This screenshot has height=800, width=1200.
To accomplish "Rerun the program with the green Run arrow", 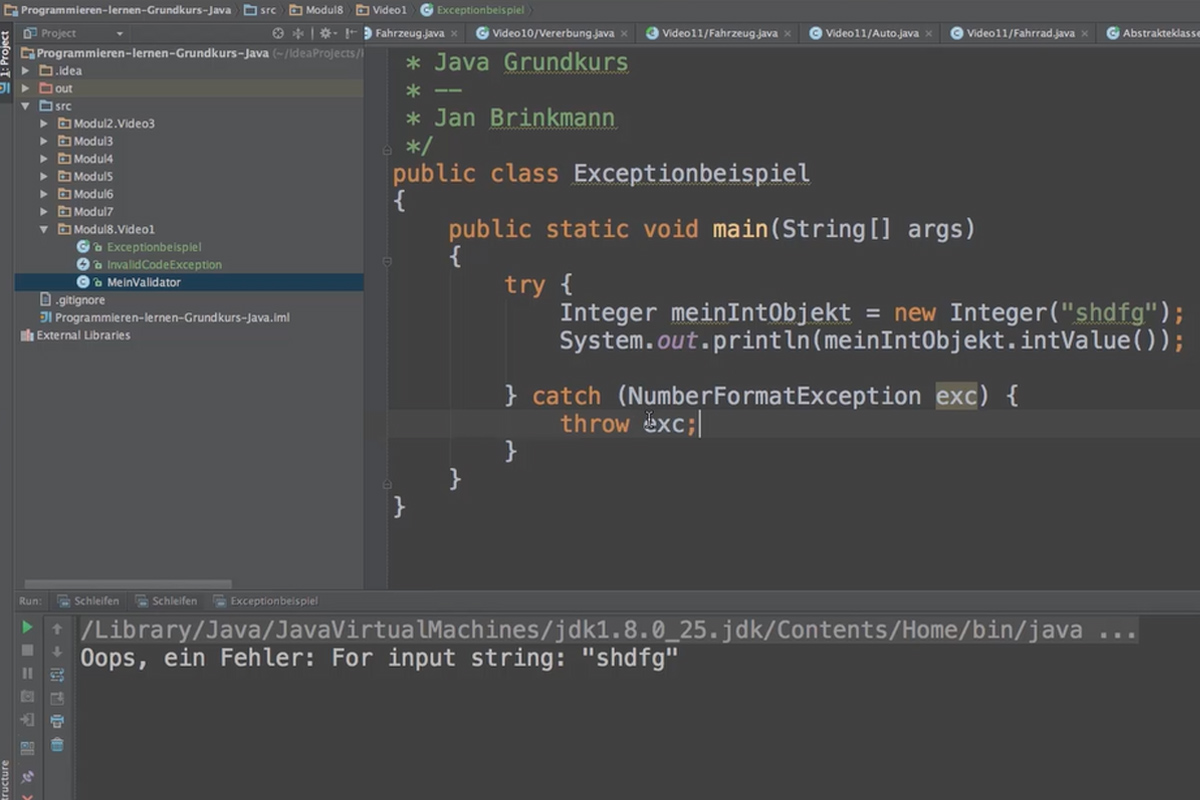I will 27,627.
